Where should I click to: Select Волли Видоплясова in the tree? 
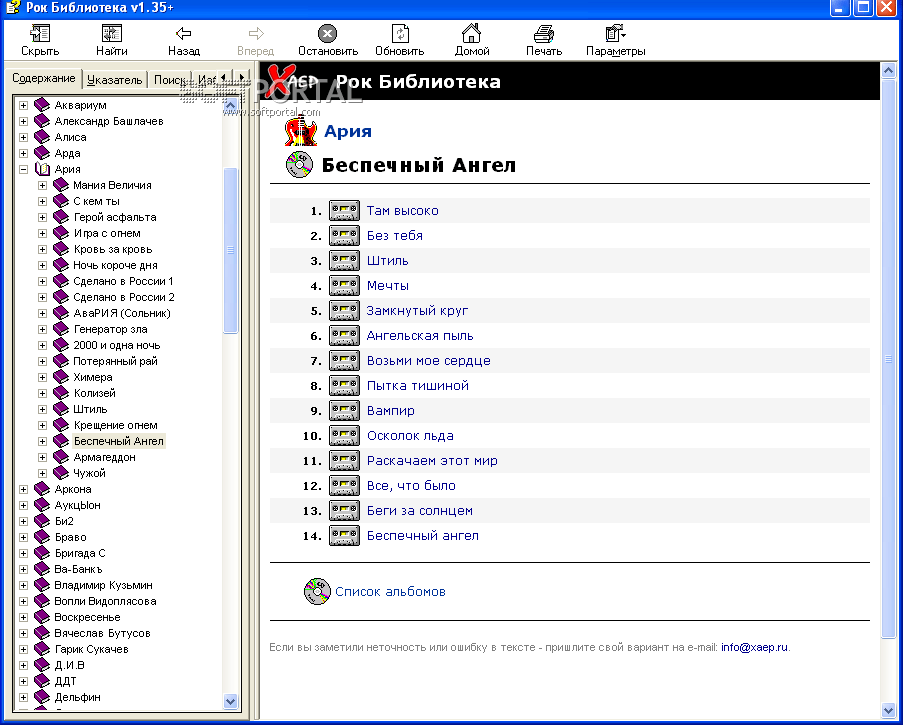pyautogui.click(x=105, y=601)
